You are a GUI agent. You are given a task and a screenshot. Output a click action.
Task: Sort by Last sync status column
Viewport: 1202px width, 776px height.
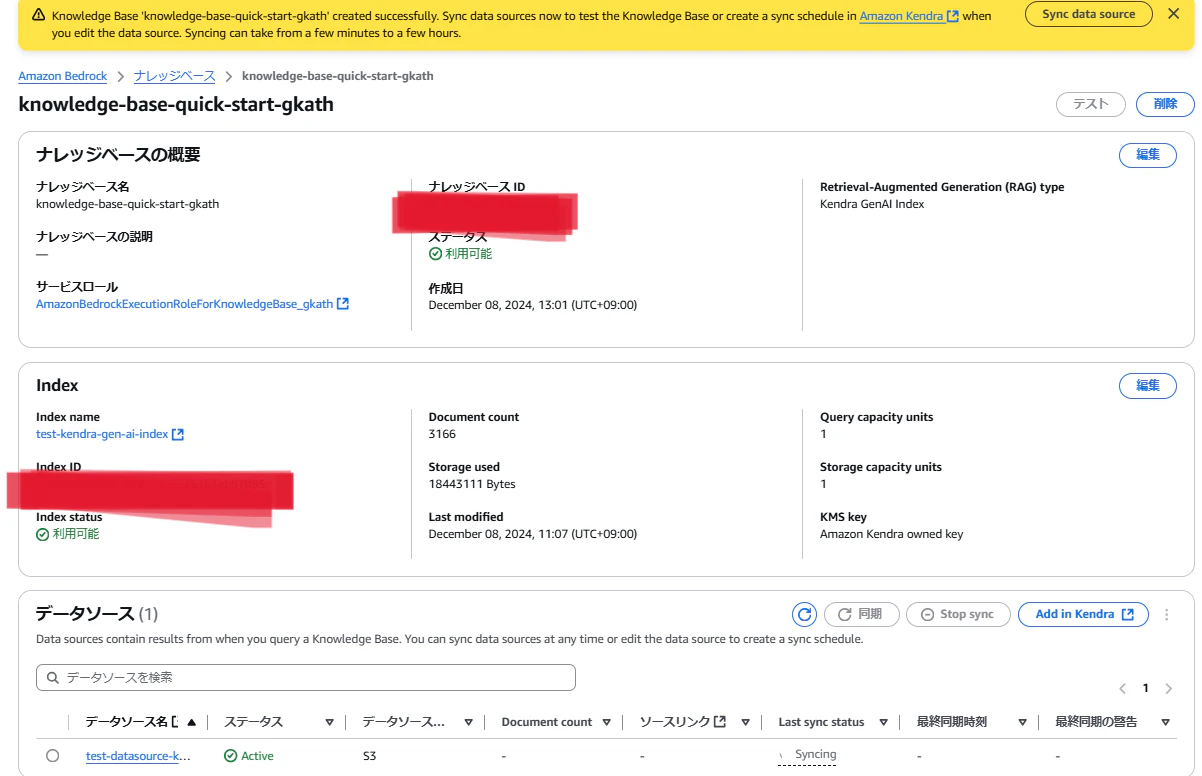[884, 722]
